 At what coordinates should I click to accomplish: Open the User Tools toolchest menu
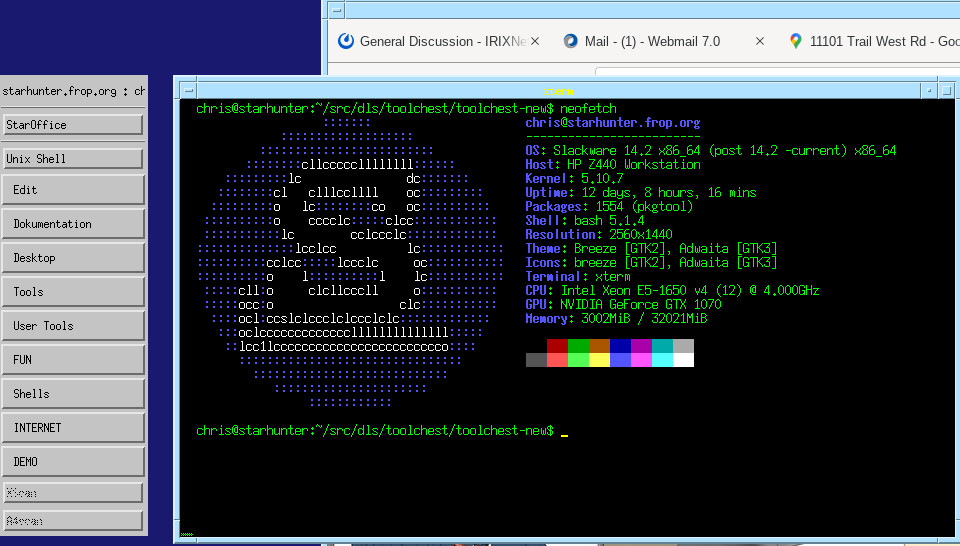point(73,326)
